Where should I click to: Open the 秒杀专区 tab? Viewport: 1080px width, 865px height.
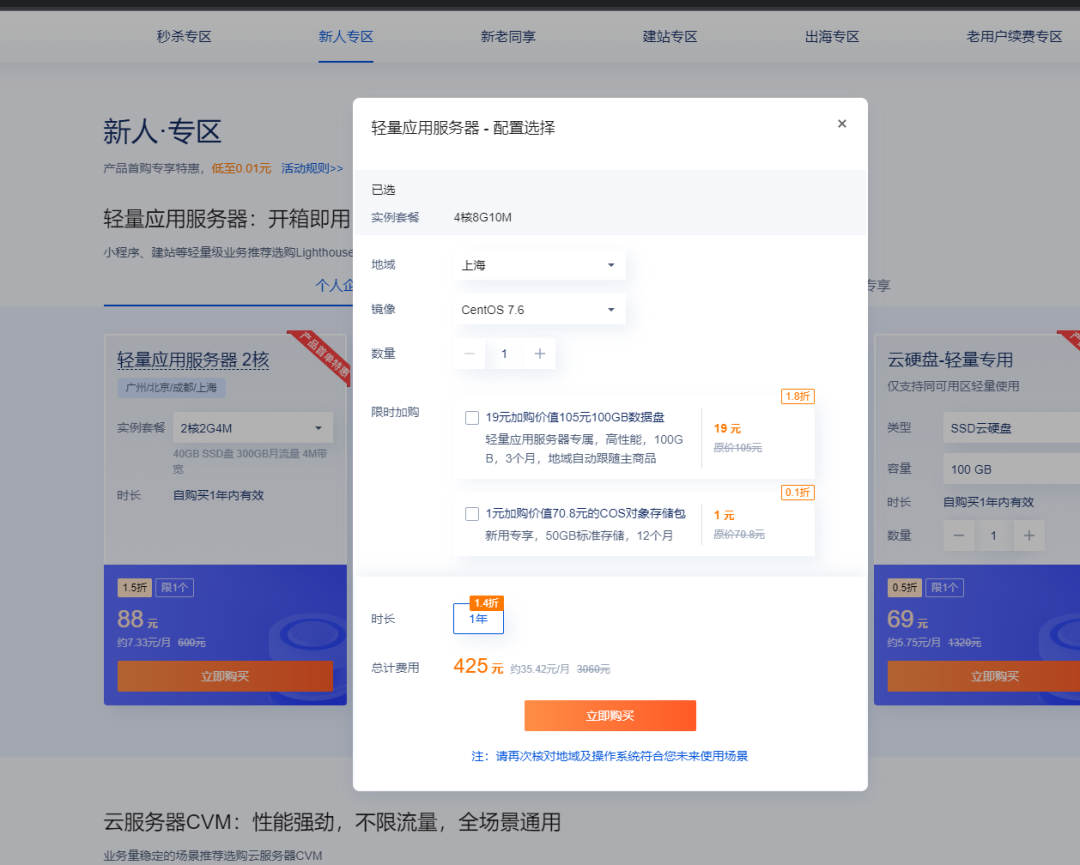pos(183,37)
